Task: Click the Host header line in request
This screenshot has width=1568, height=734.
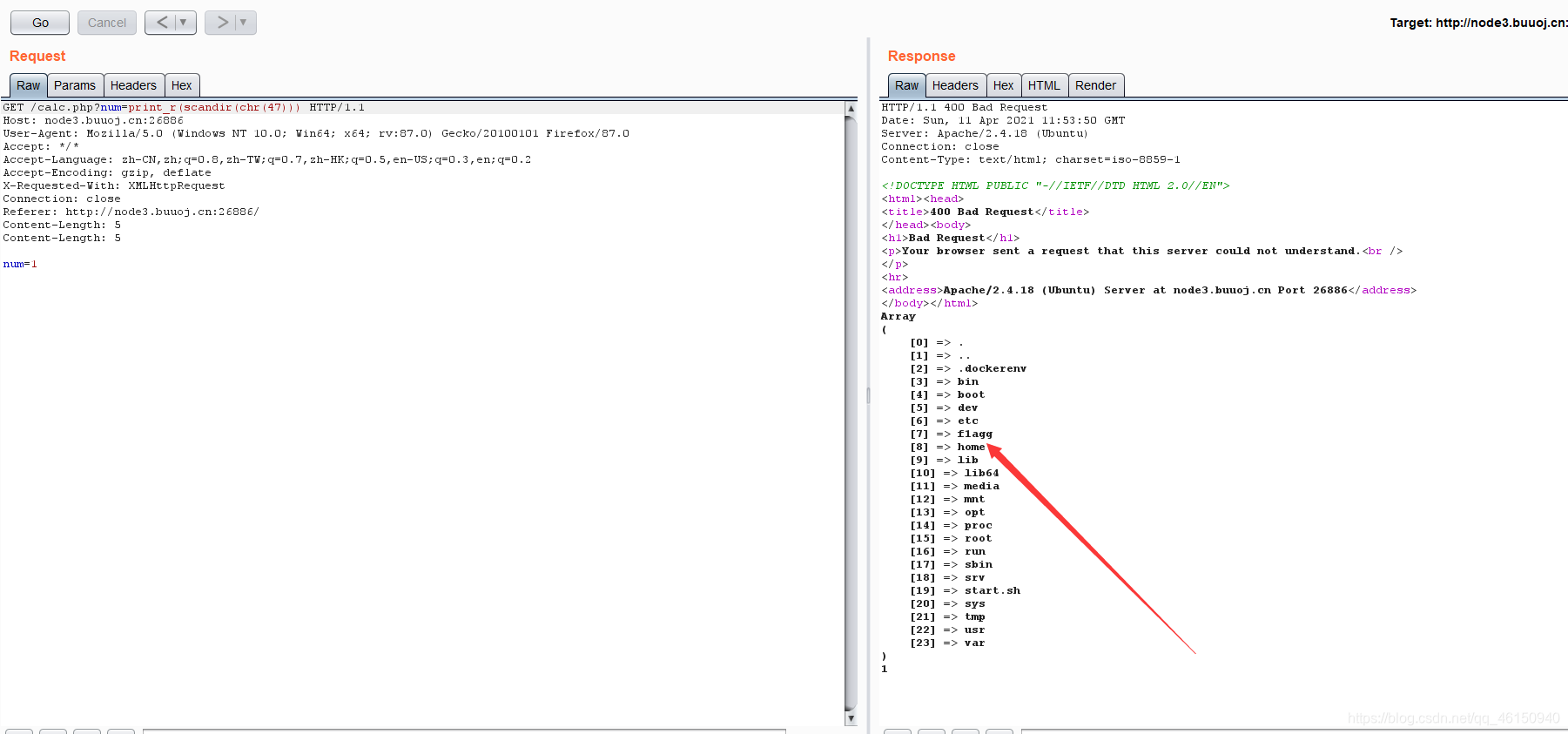Action: 93,121
